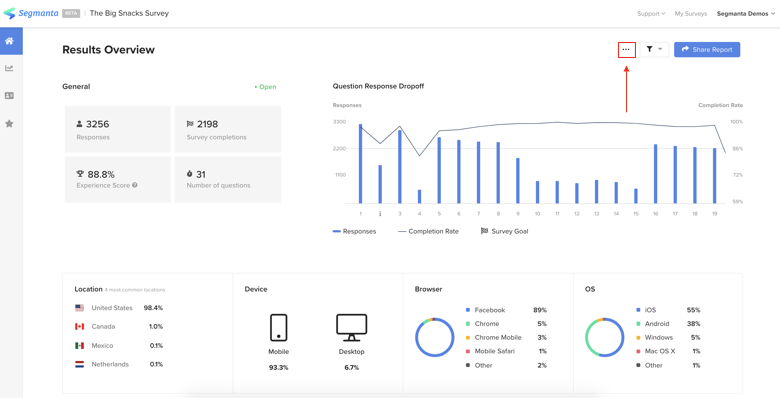The height and width of the screenshot is (398, 780).
Task: Click the OS donut chart
Action: click(x=604, y=337)
